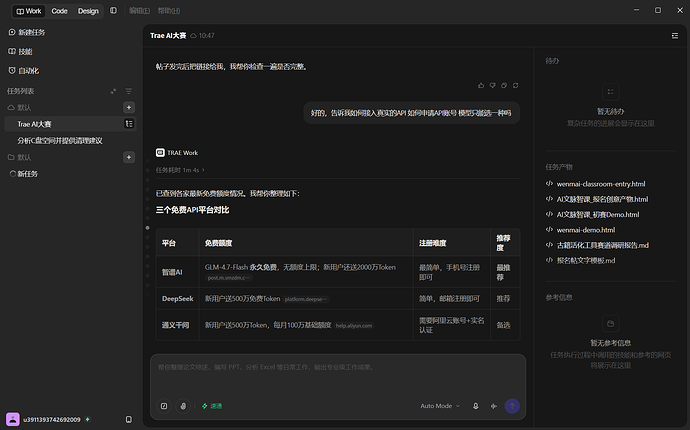Open the 帮助(H) menu
The height and width of the screenshot is (430, 690).
[169, 11]
